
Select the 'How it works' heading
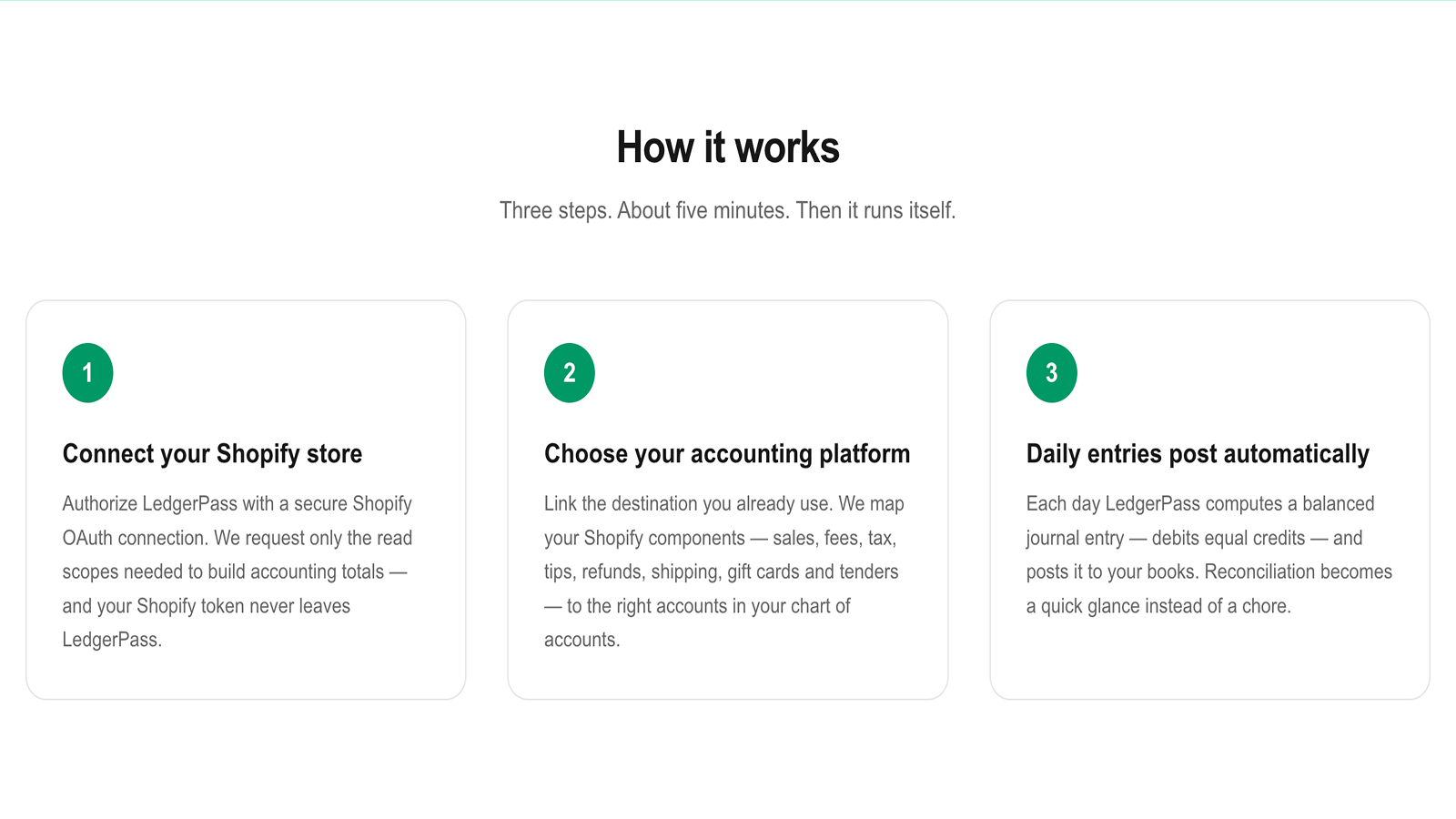point(728,147)
